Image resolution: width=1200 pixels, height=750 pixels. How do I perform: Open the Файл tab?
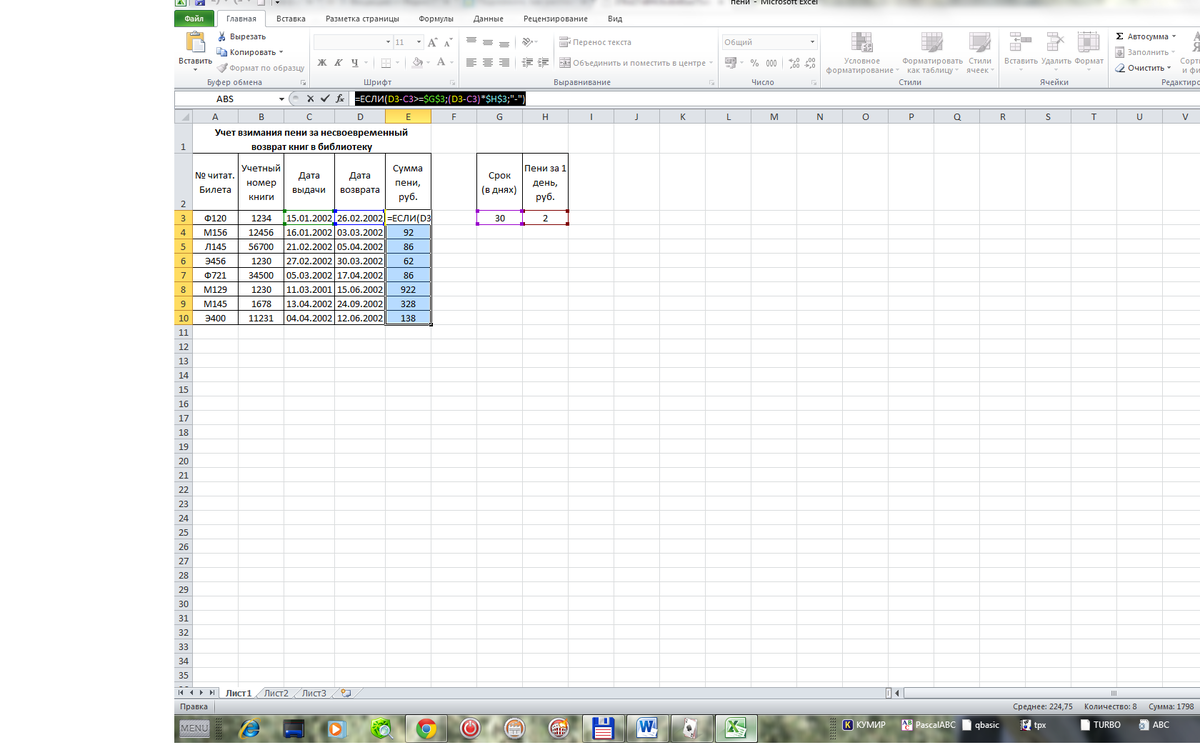click(x=194, y=18)
